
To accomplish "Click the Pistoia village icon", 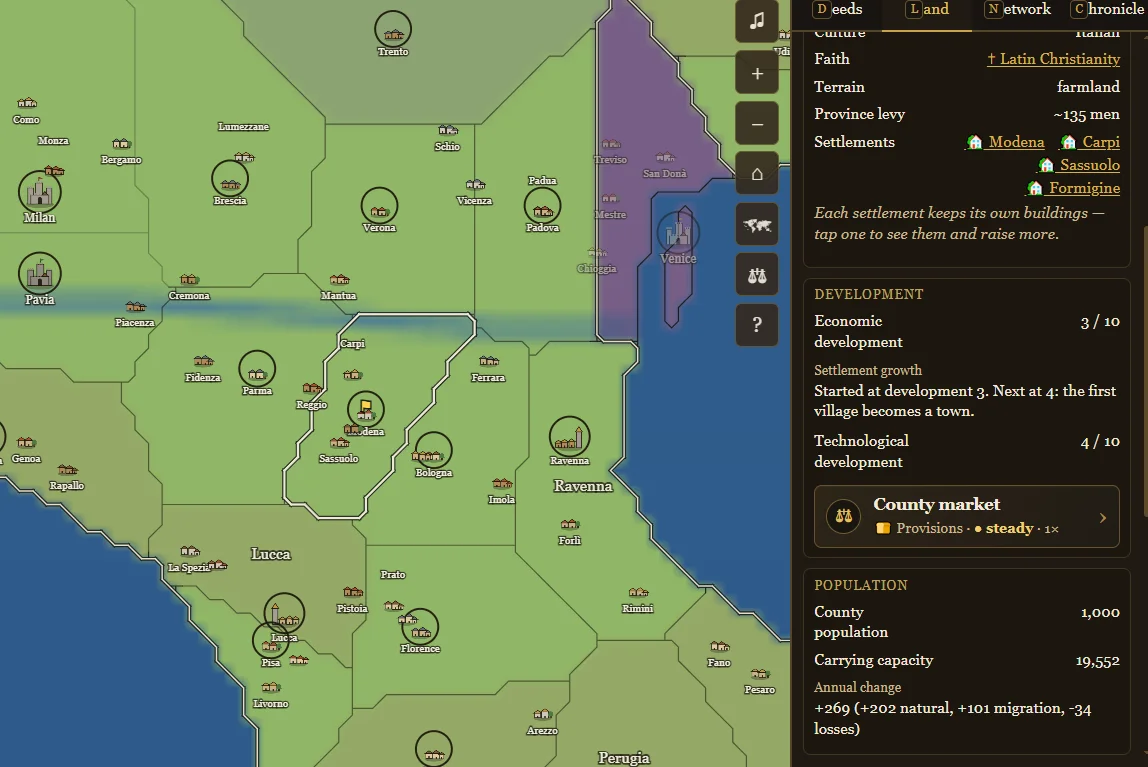I will coord(353,591).
